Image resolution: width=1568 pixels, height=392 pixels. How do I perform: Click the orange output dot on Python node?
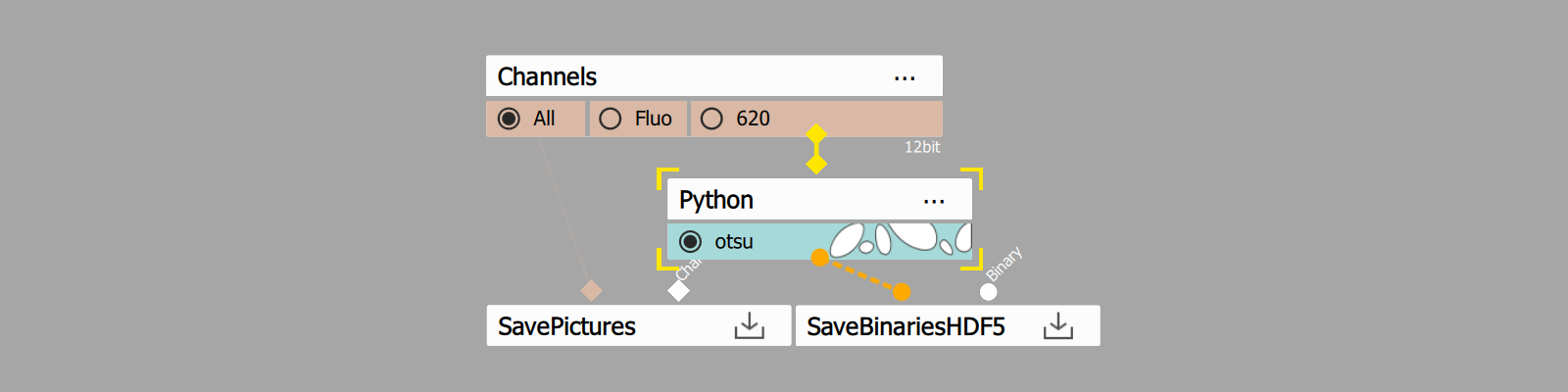click(x=820, y=258)
